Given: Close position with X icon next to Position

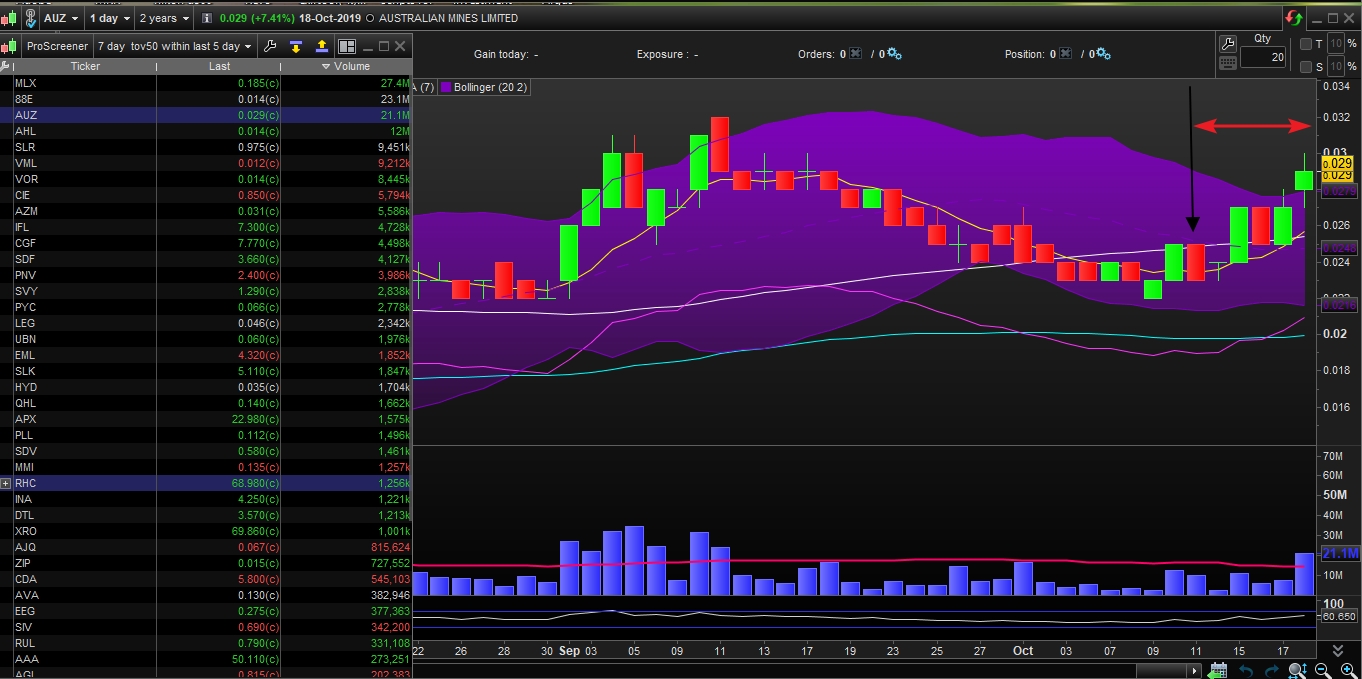Looking at the screenshot, I should pos(1065,54).
